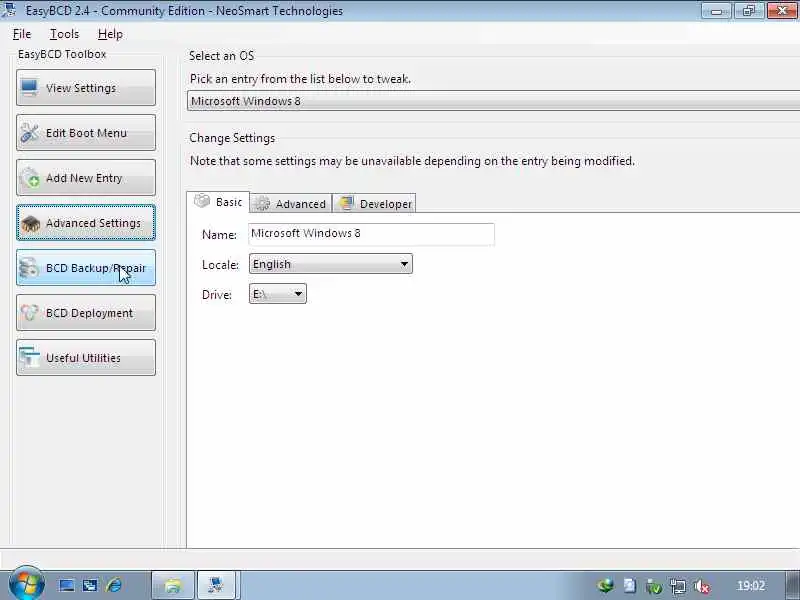Minimize the EasyBCD window

click(x=716, y=11)
